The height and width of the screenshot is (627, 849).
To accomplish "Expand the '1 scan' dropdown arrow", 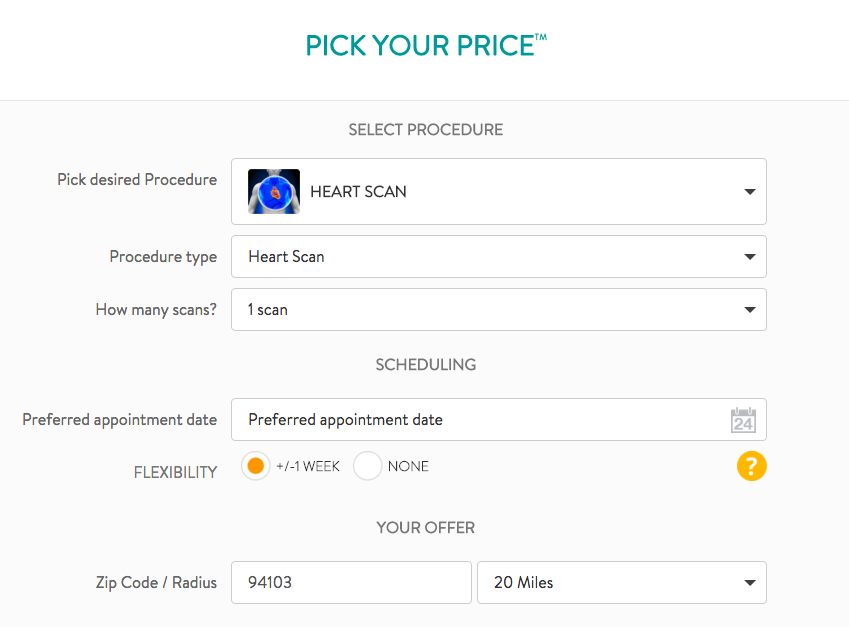I will coord(750,310).
